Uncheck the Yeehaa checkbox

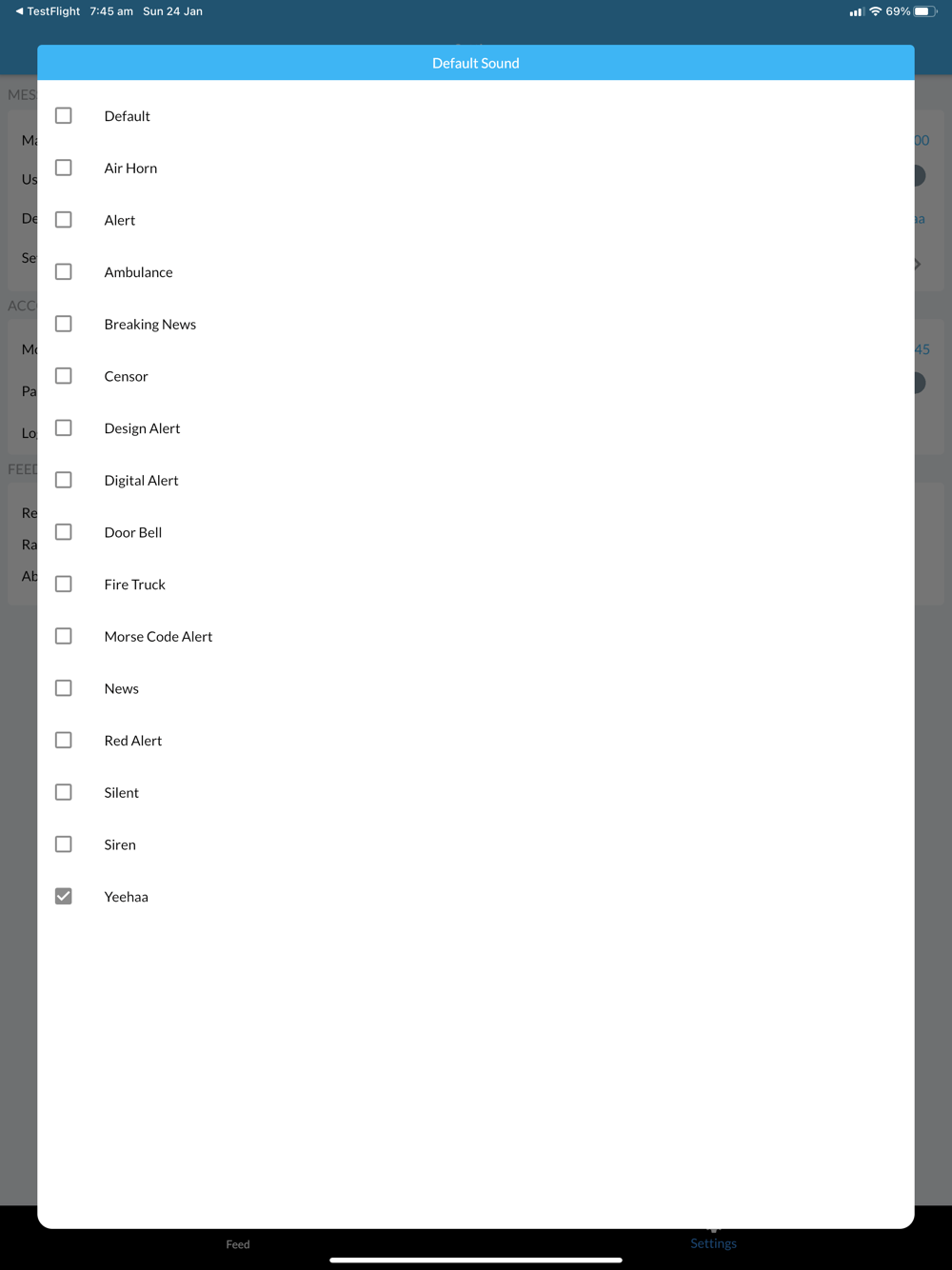(x=64, y=896)
